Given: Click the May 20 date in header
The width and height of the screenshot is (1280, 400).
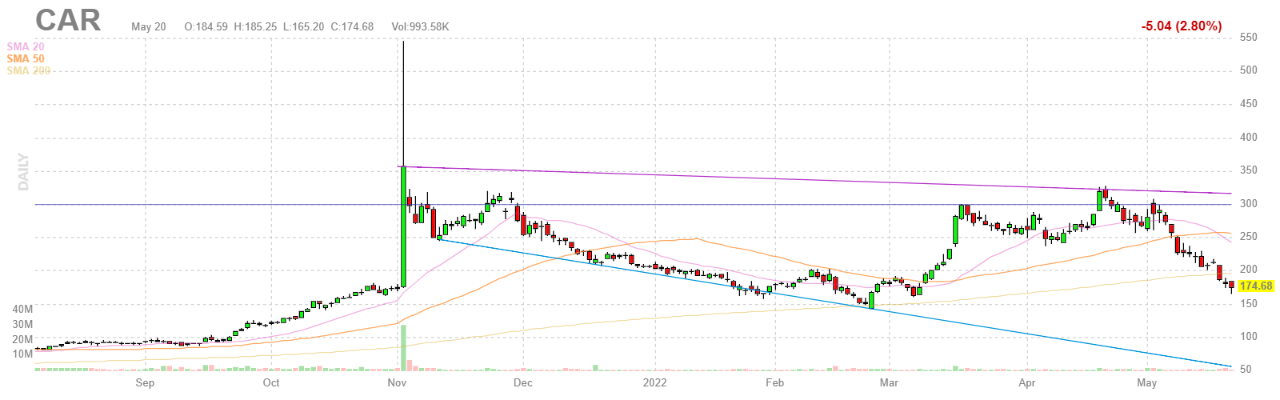Looking at the screenshot, I should (x=148, y=26).
